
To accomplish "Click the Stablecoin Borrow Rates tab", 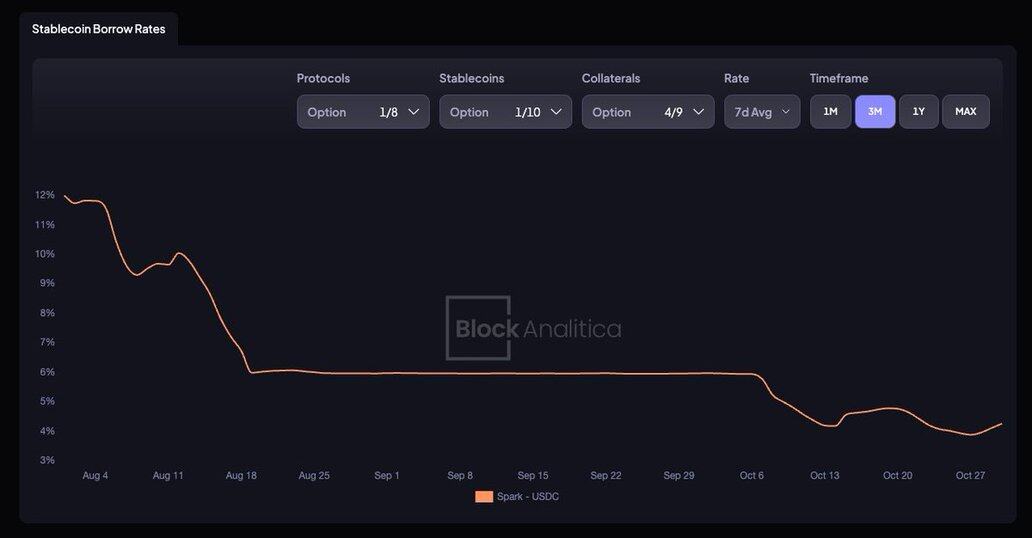I will [98, 29].
